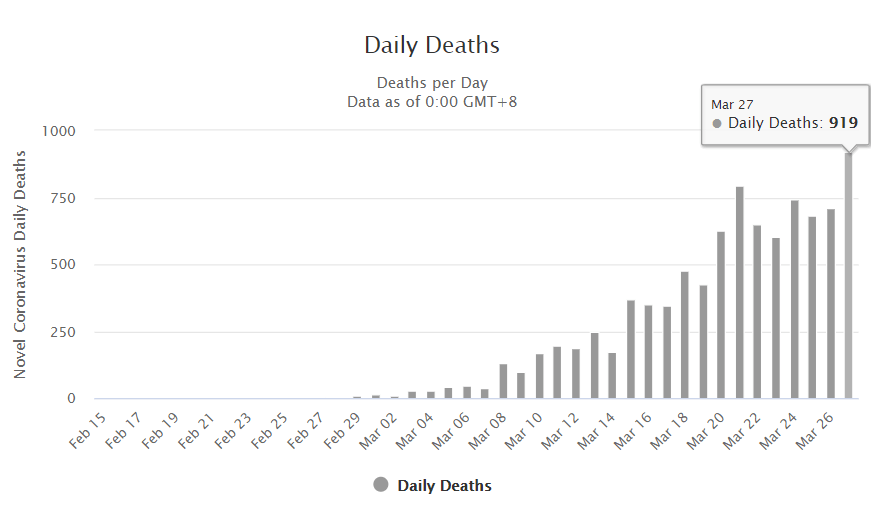
Task: Click the Deaths per Day subtitle
Action: (x=432, y=82)
